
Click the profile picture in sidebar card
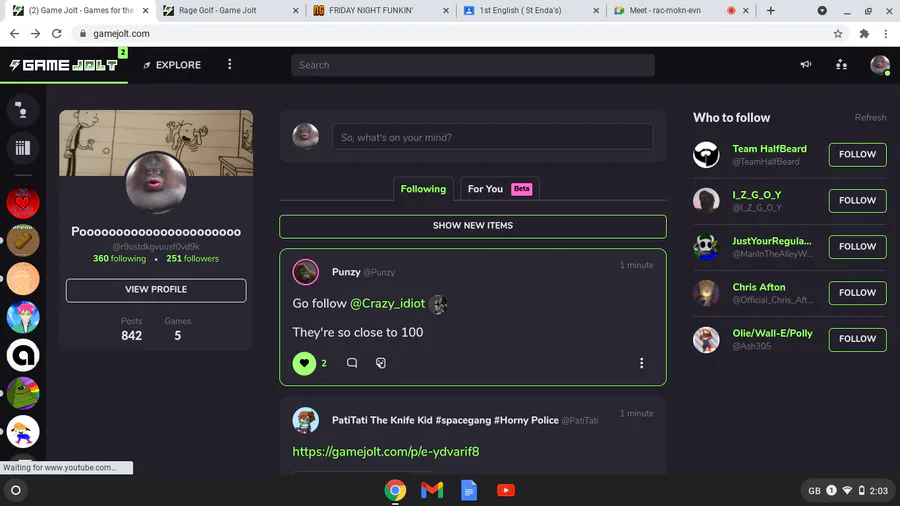(156, 183)
